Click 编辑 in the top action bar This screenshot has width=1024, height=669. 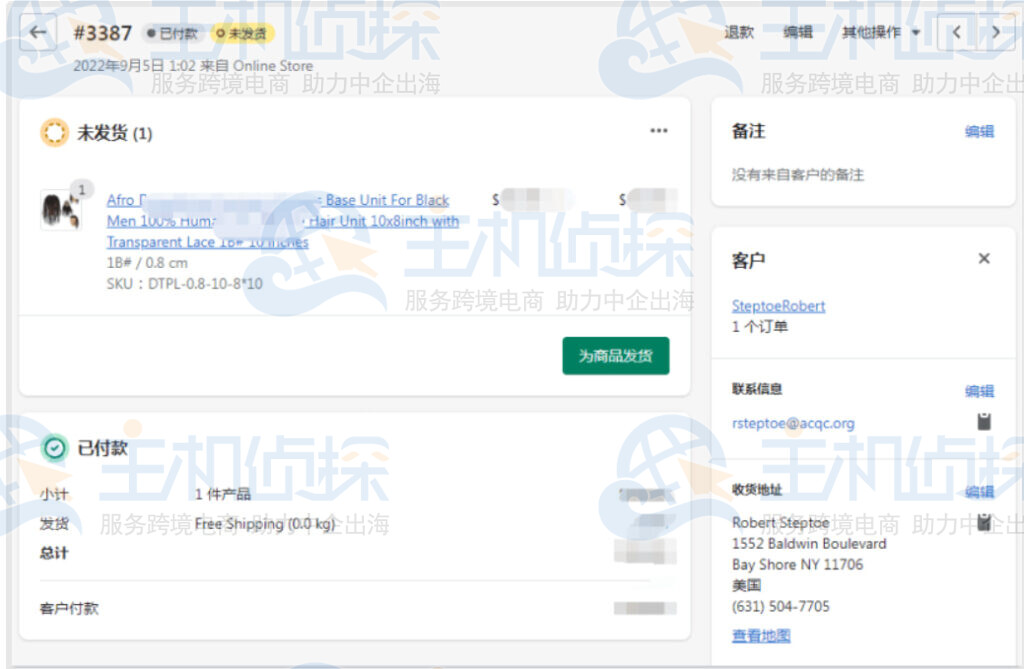pyautogui.click(x=797, y=31)
